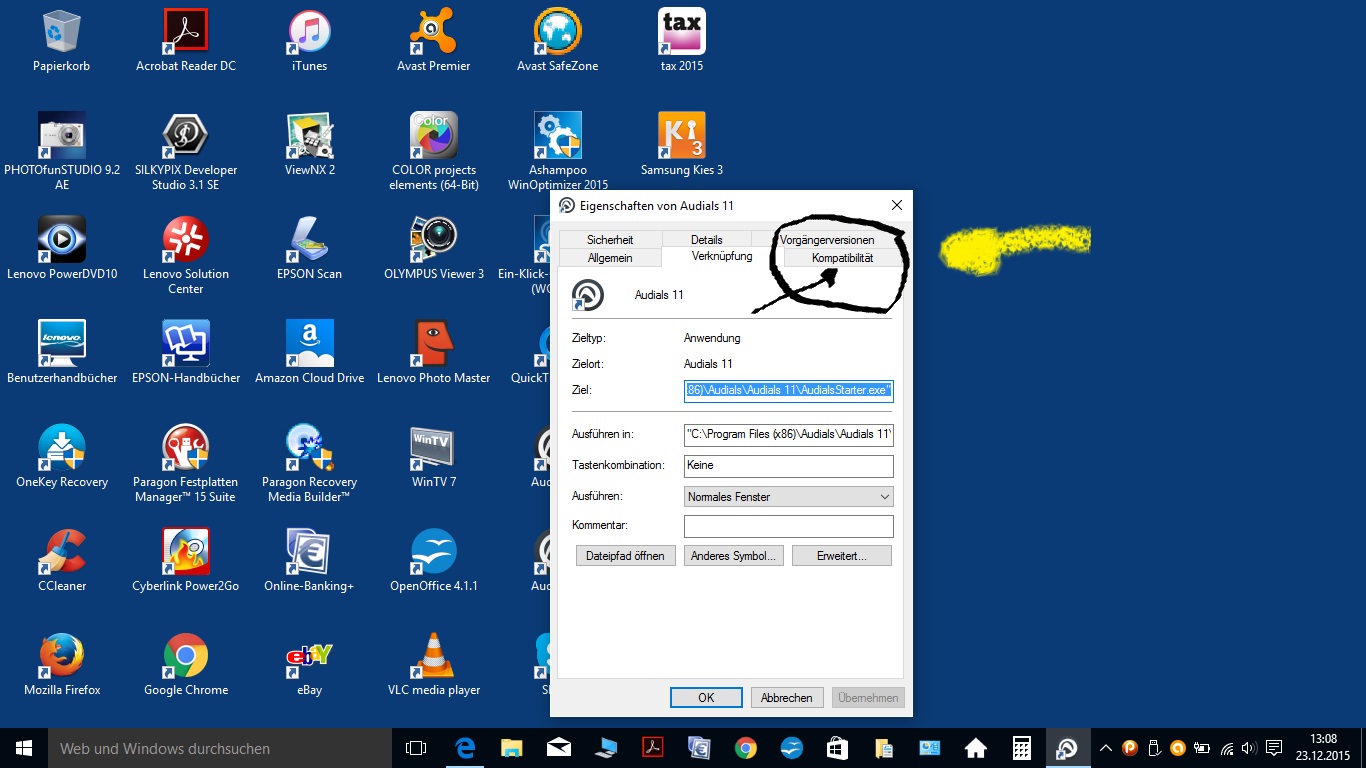The height and width of the screenshot is (768, 1366).
Task: Open the Windows Start menu
Action: click(x=24, y=748)
